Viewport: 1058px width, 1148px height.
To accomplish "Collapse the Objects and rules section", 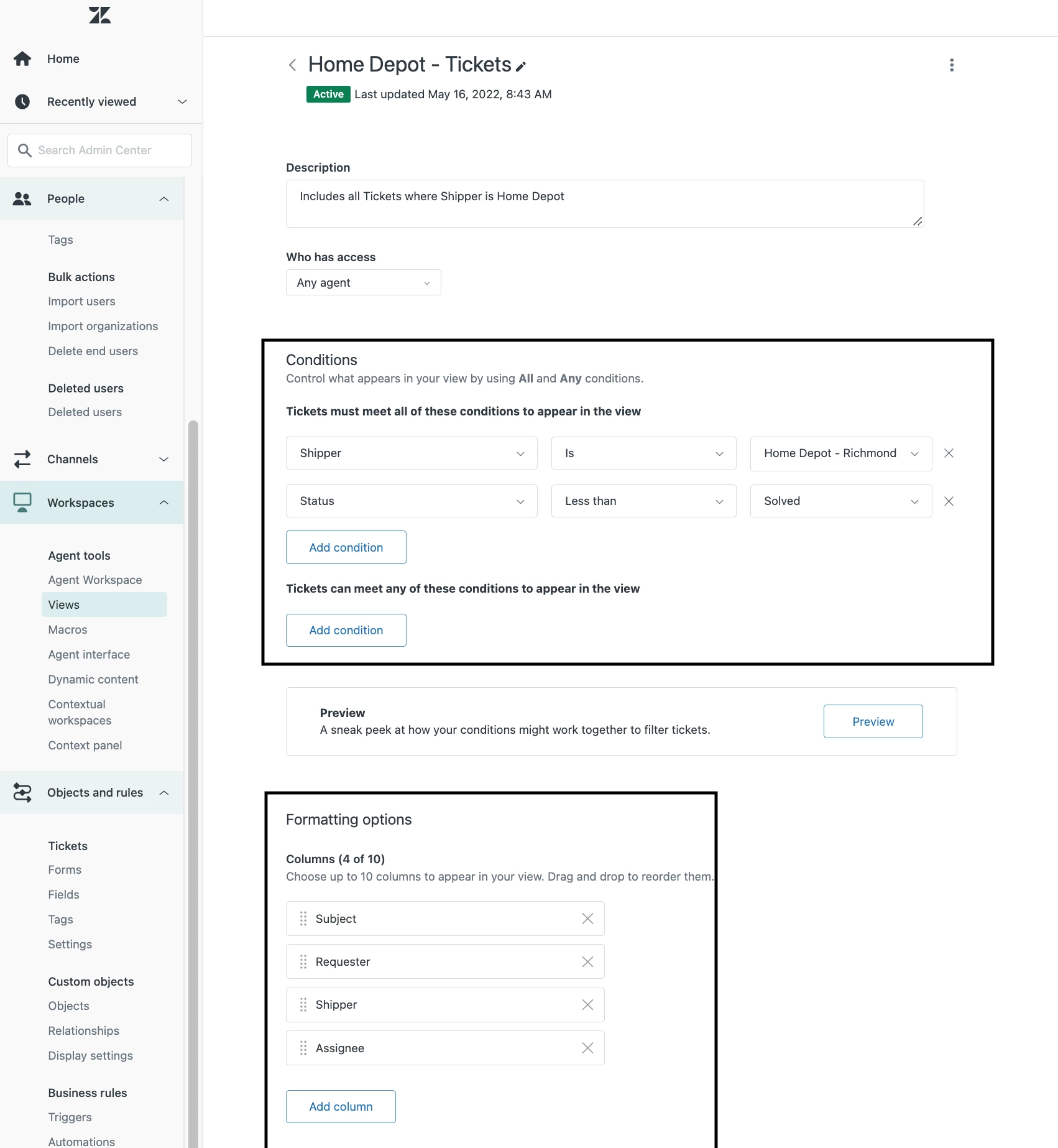I will (164, 792).
